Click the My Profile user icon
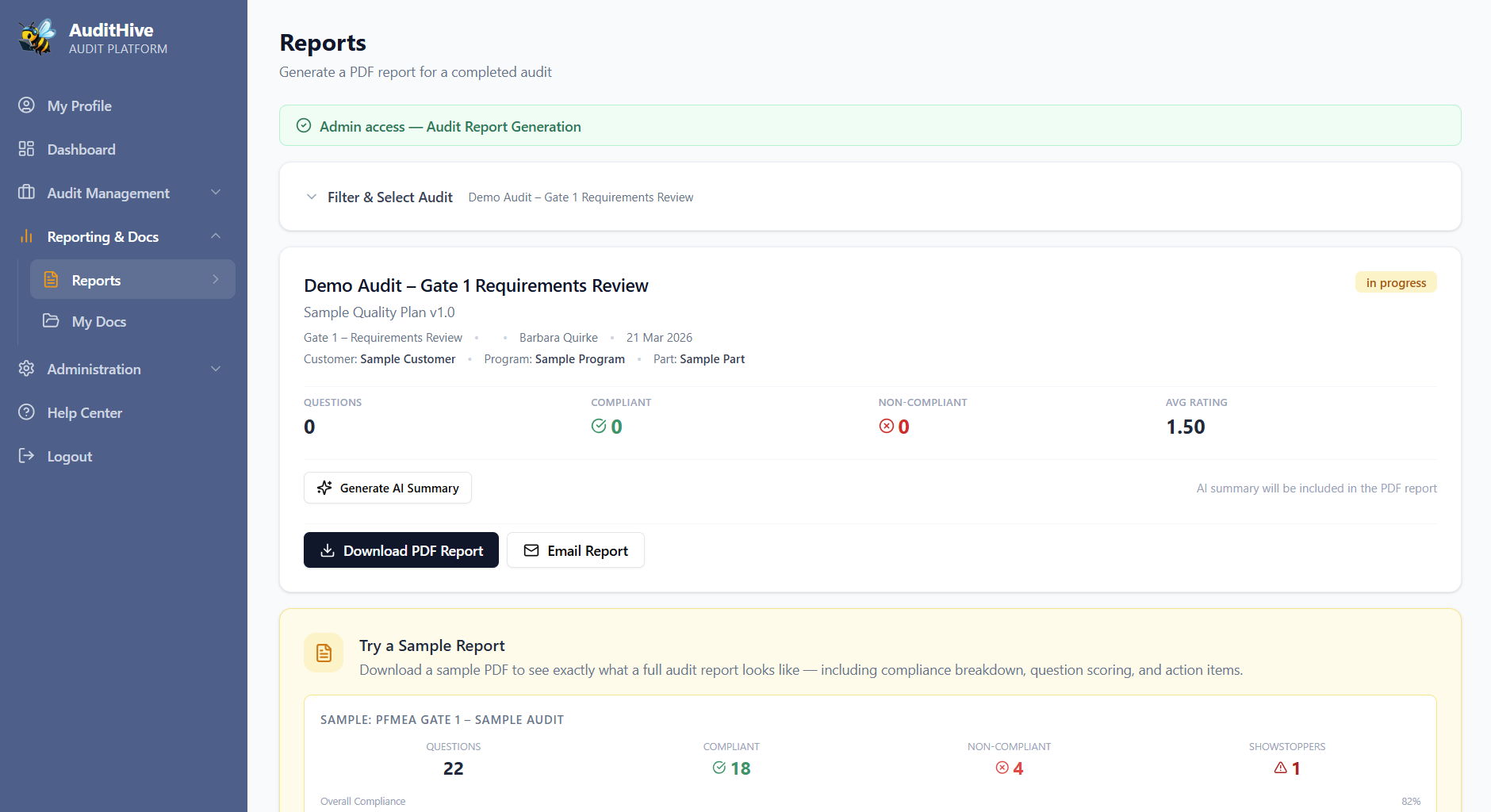Viewport: 1491px width, 812px height. pyautogui.click(x=26, y=105)
